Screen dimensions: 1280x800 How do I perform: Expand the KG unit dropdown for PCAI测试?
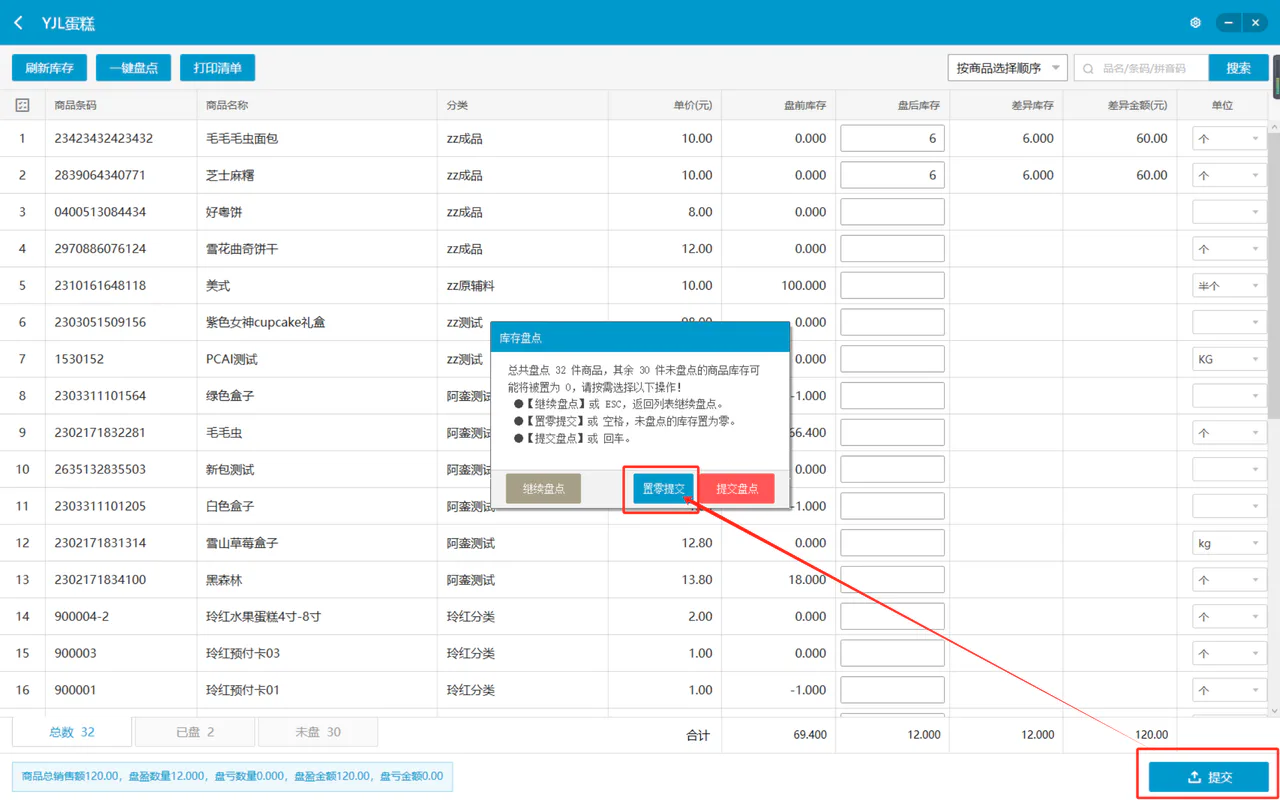click(1229, 359)
